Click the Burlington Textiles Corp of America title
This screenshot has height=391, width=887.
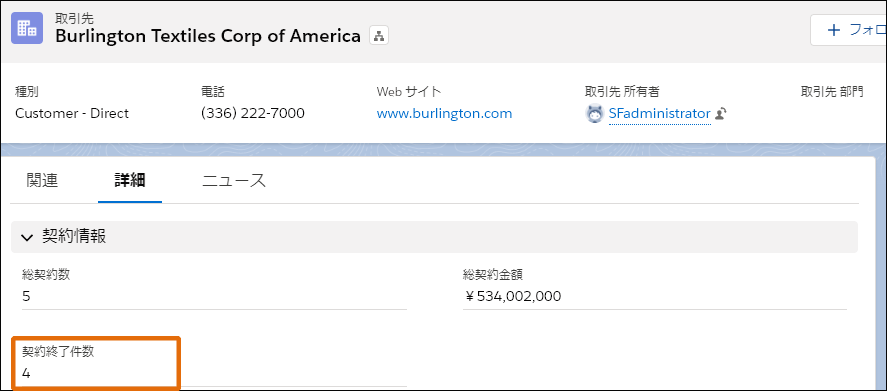point(208,36)
